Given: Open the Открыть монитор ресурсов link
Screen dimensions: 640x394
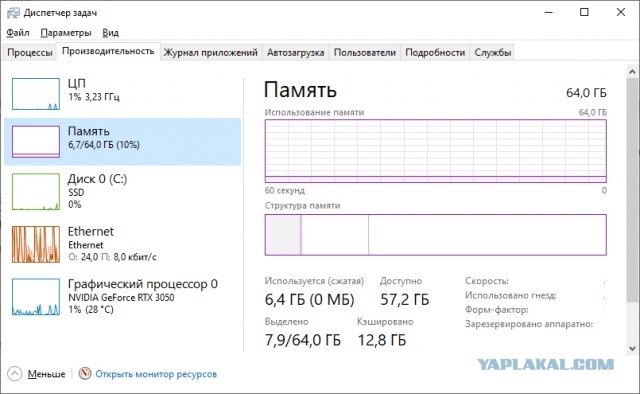Looking at the screenshot, I should tap(156, 374).
